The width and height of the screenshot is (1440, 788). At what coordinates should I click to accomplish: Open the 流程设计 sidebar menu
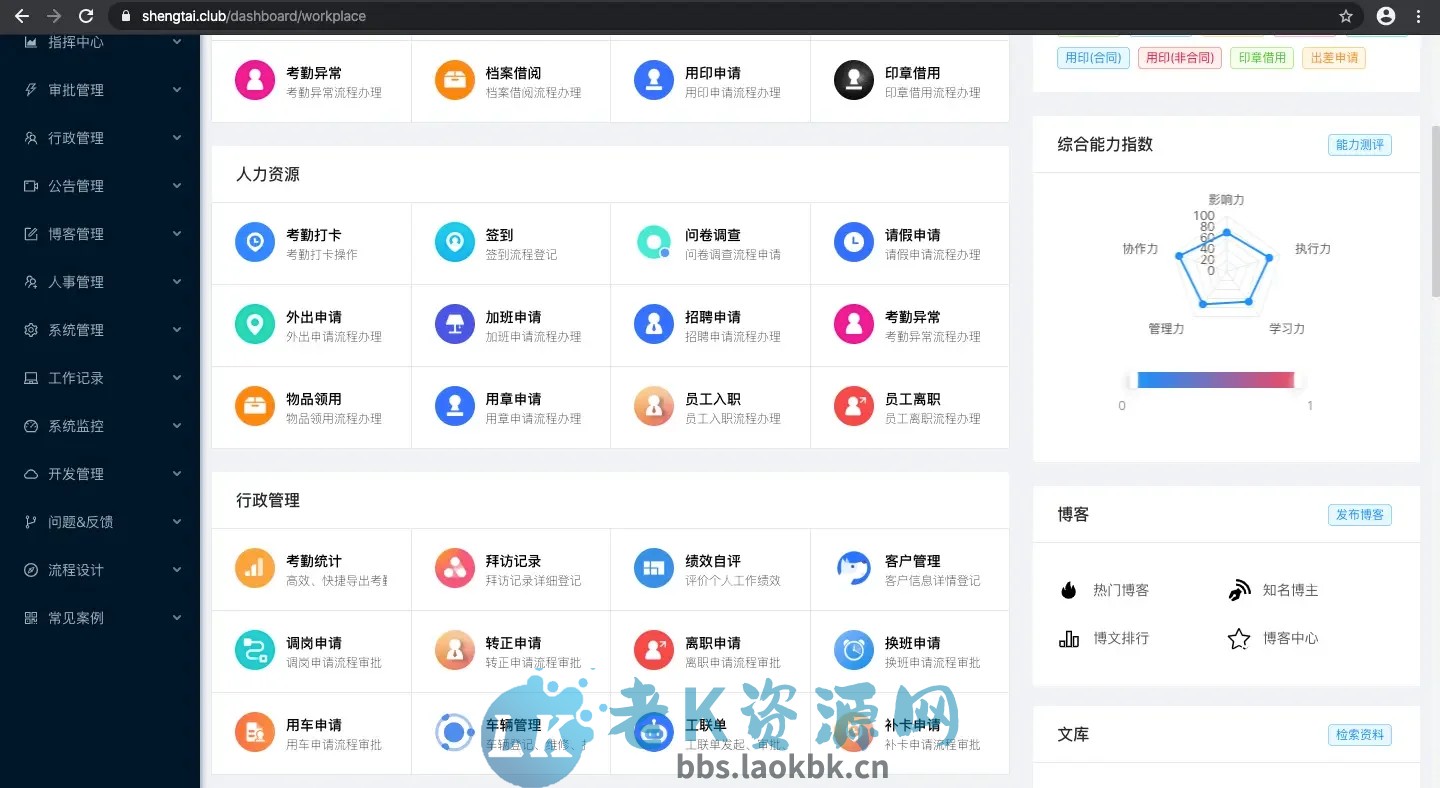(100, 570)
